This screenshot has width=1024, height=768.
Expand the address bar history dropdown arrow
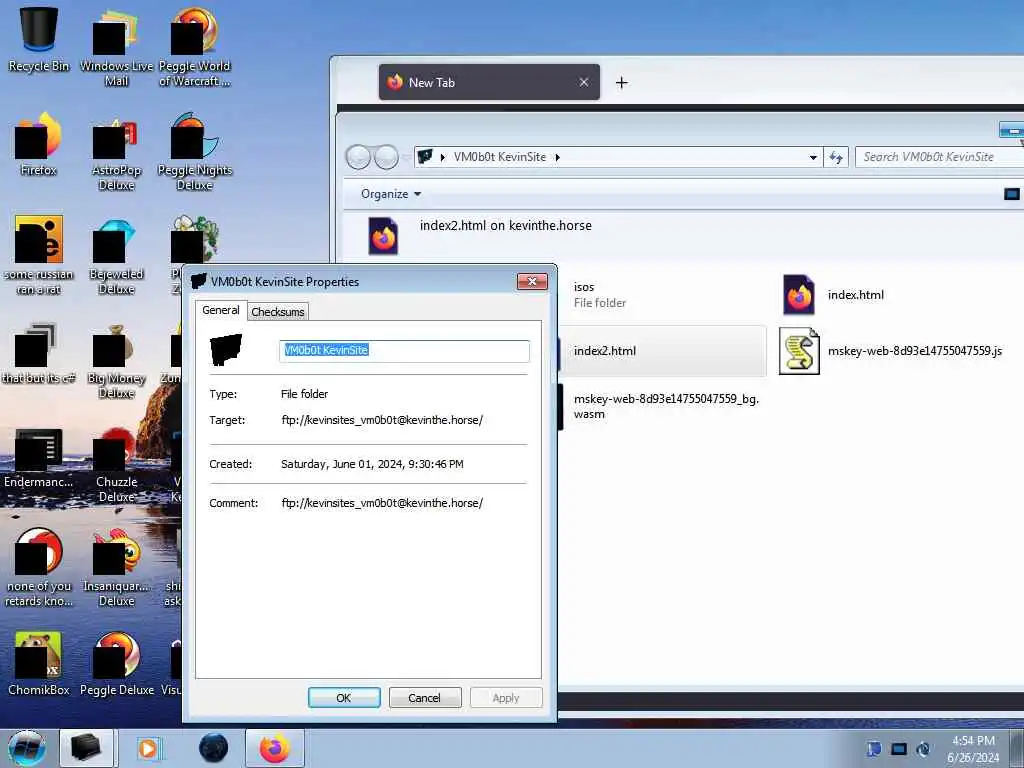coord(813,157)
